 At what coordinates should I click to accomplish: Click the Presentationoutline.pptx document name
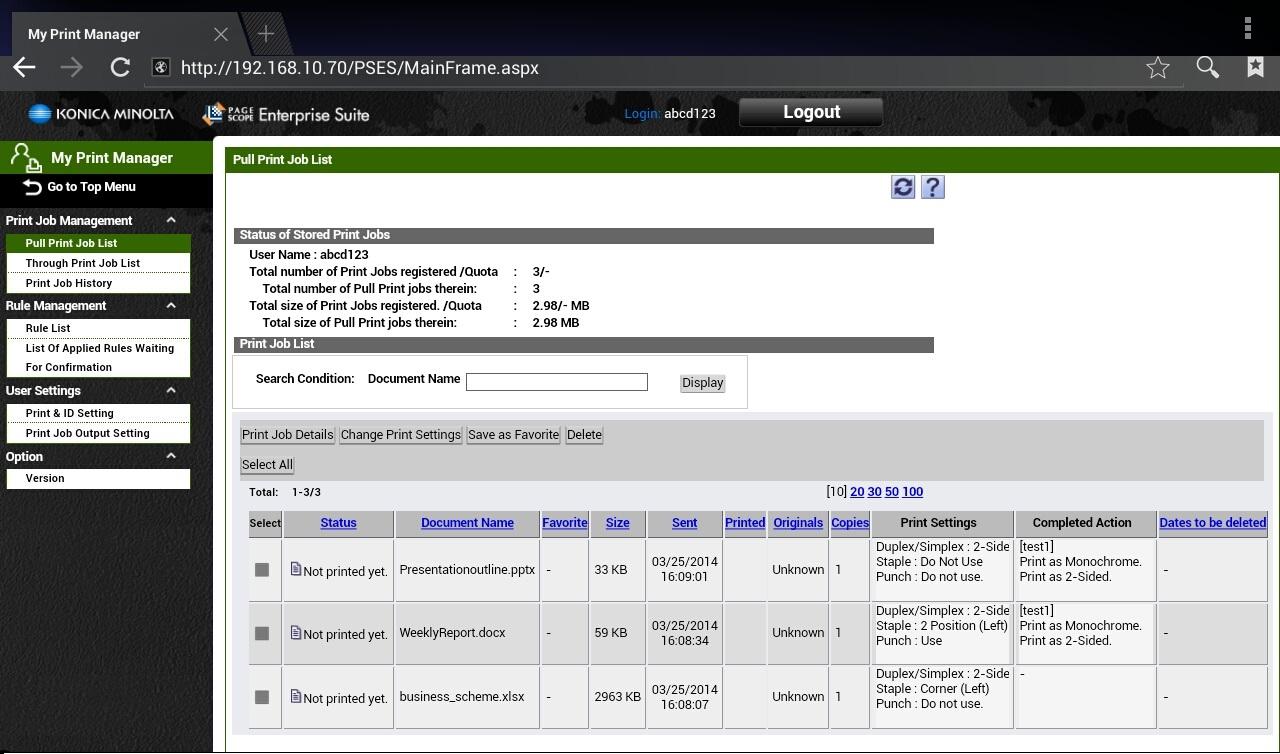pos(467,570)
